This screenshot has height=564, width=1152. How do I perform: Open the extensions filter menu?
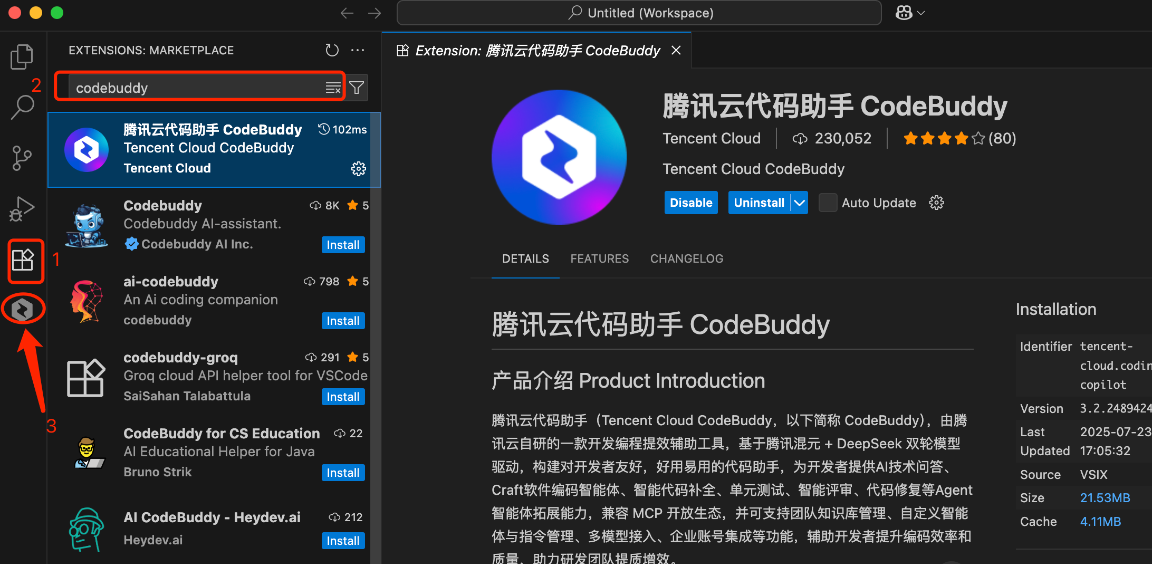coord(356,88)
